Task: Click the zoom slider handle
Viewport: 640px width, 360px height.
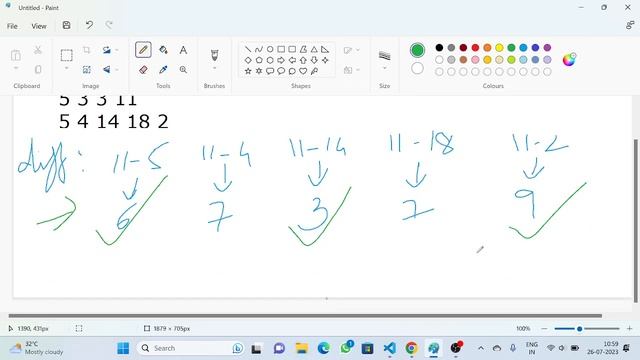Action: [579, 329]
